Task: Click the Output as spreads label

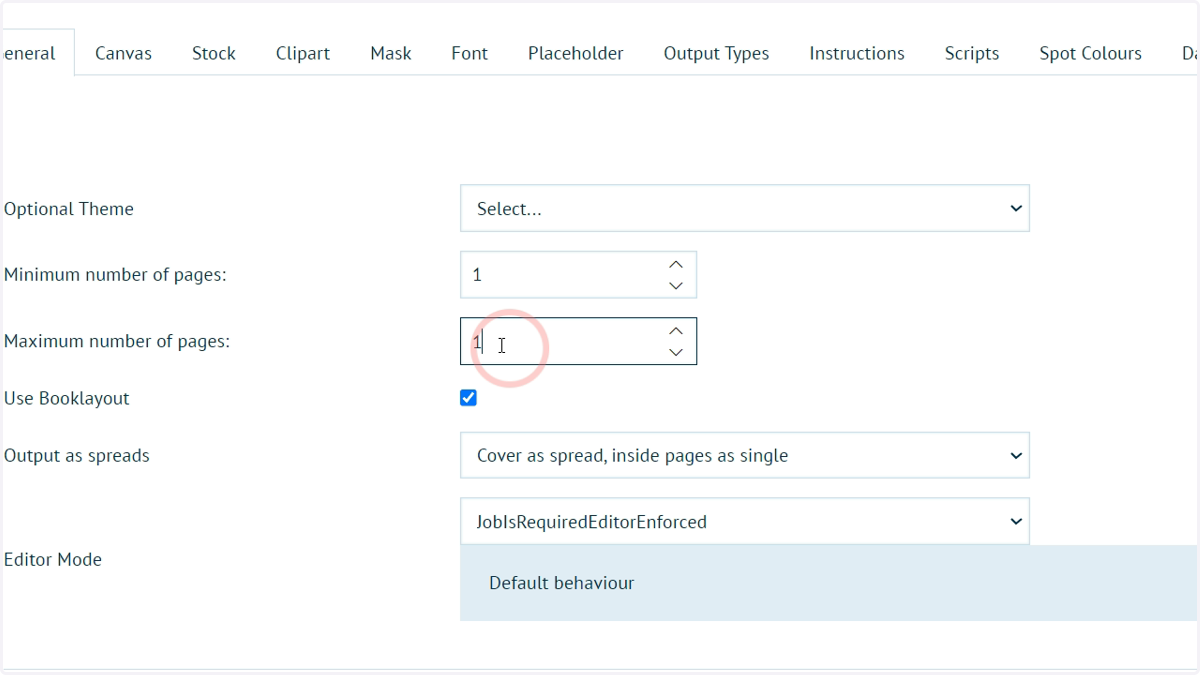Action: coord(77,456)
